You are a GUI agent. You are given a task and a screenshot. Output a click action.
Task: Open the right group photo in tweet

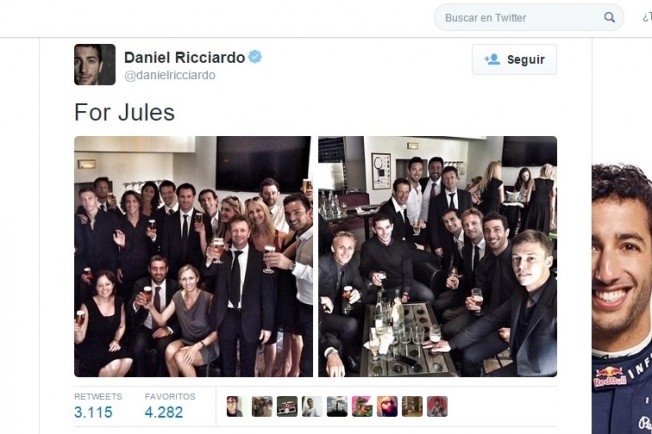tap(437, 256)
